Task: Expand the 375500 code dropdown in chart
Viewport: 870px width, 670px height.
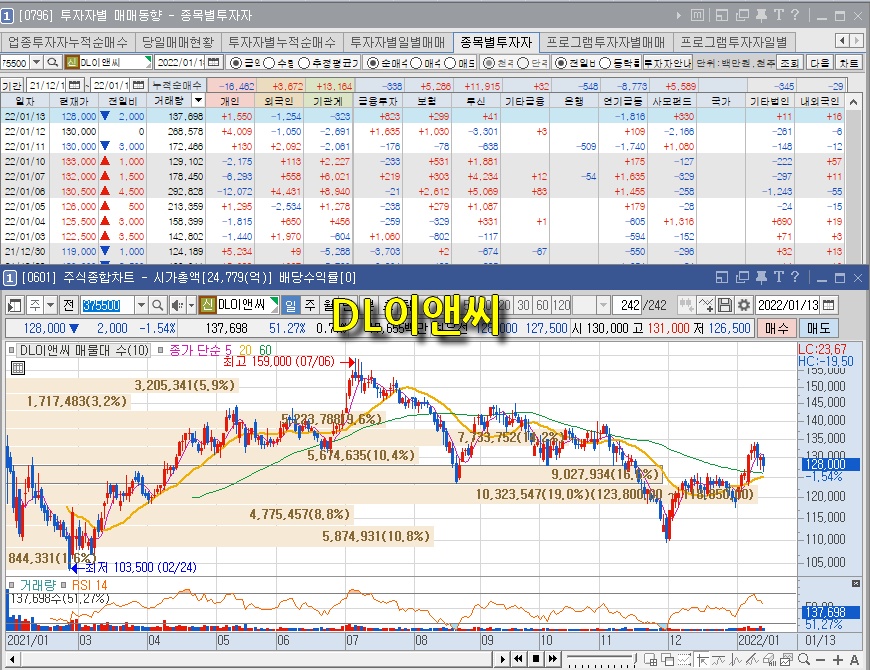Action: tap(141, 305)
